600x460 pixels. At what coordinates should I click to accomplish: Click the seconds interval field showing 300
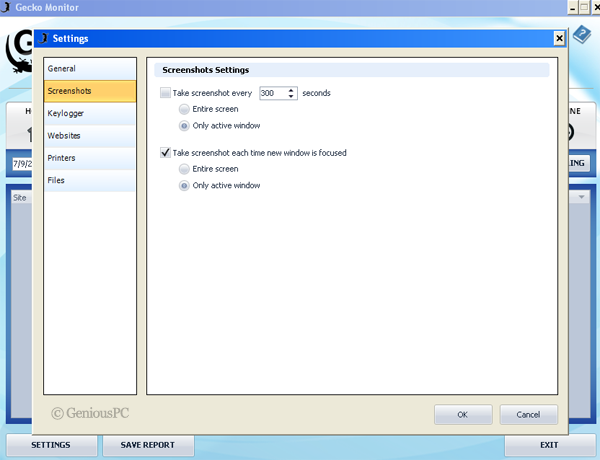click(273, 93)
